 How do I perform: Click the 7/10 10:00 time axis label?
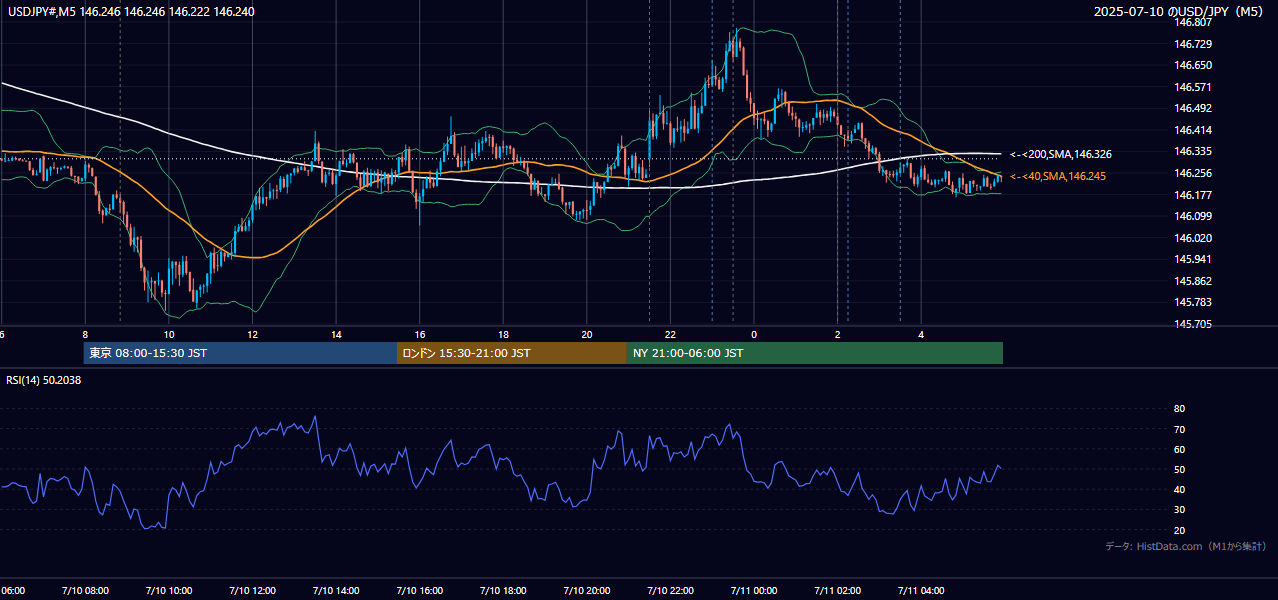point(169,591)
